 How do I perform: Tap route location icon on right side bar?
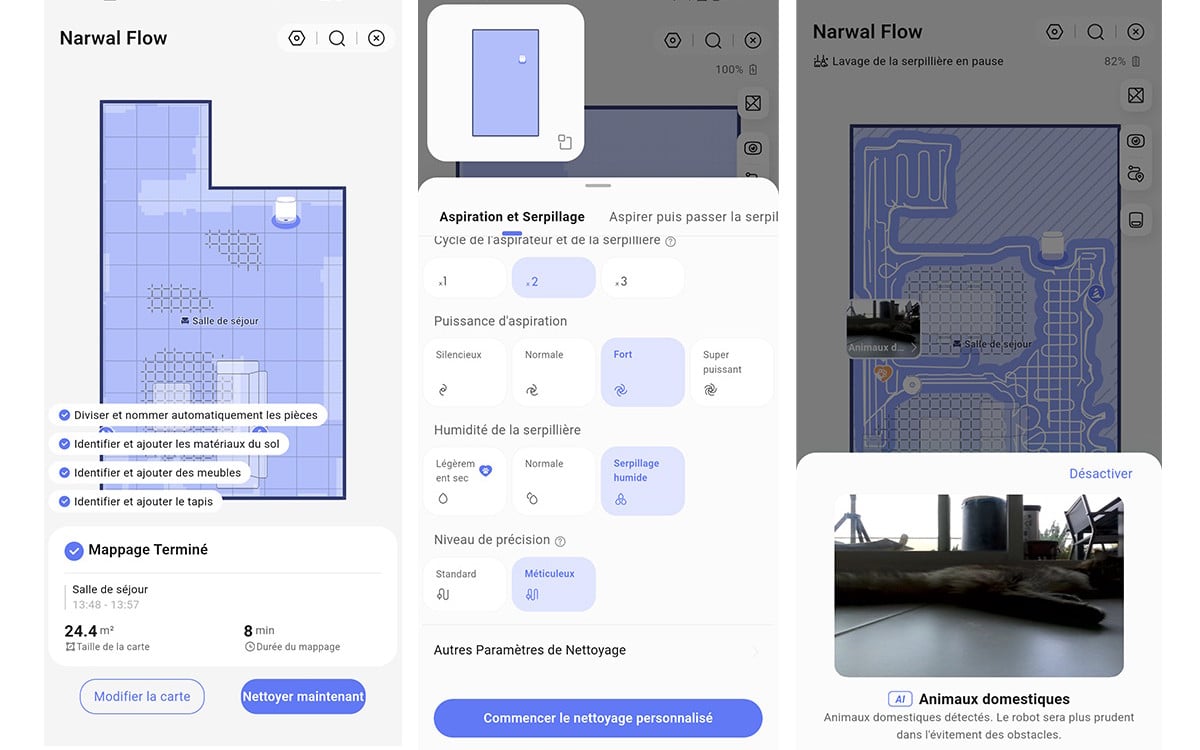point(1136,174)
